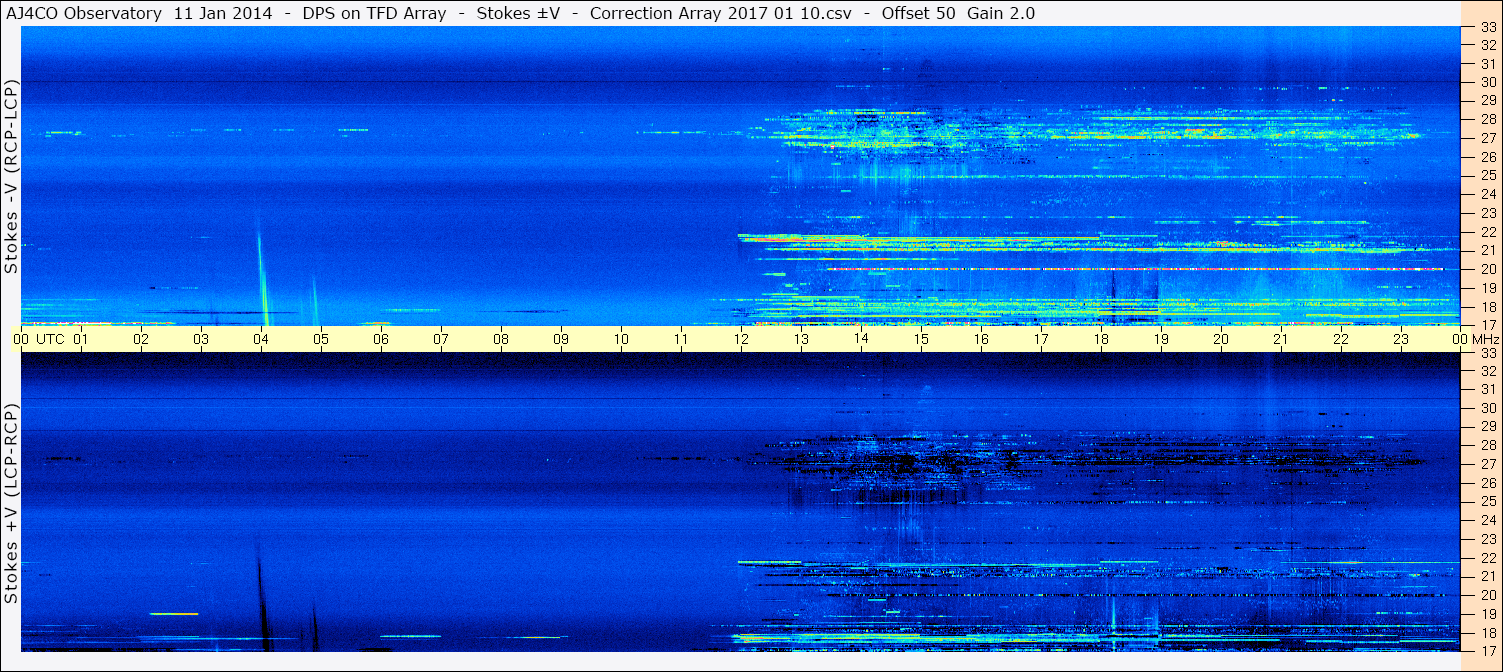
Task: Select the 11 hour marker on time axis
Action: point(681,339)
